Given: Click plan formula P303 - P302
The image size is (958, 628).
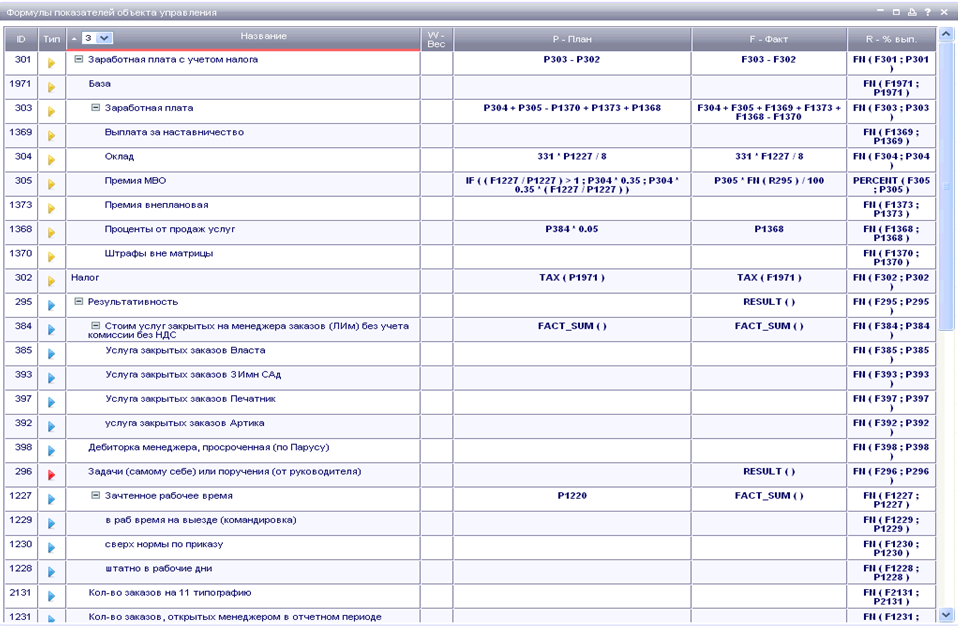Looking at the screenshot, I should (x=572, y=59).
